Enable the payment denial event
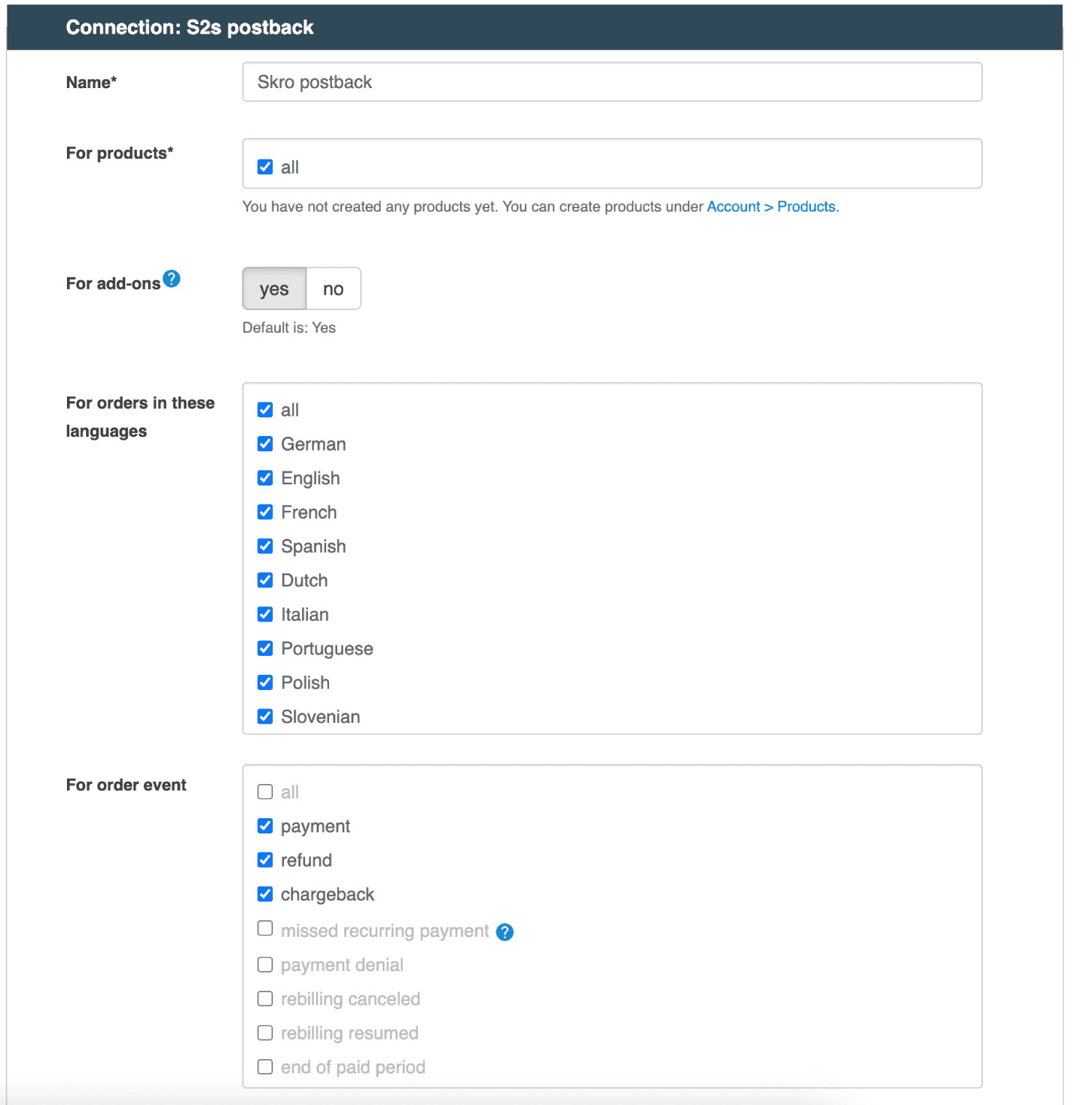Screen dimensions: 1092x1105 tap(265, 965)
